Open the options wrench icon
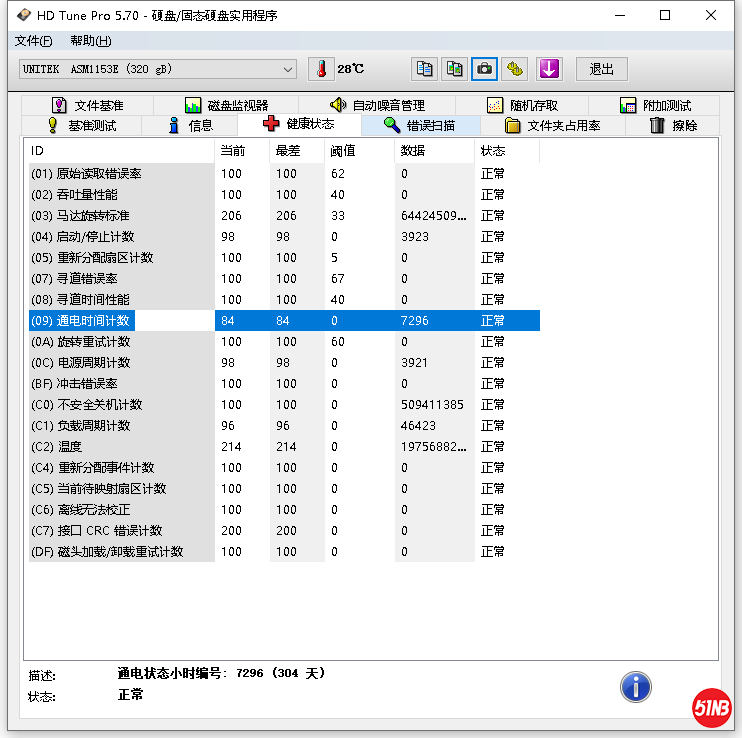Image resolution: width=742 pixels, height=738 pixels. point(514,69)
